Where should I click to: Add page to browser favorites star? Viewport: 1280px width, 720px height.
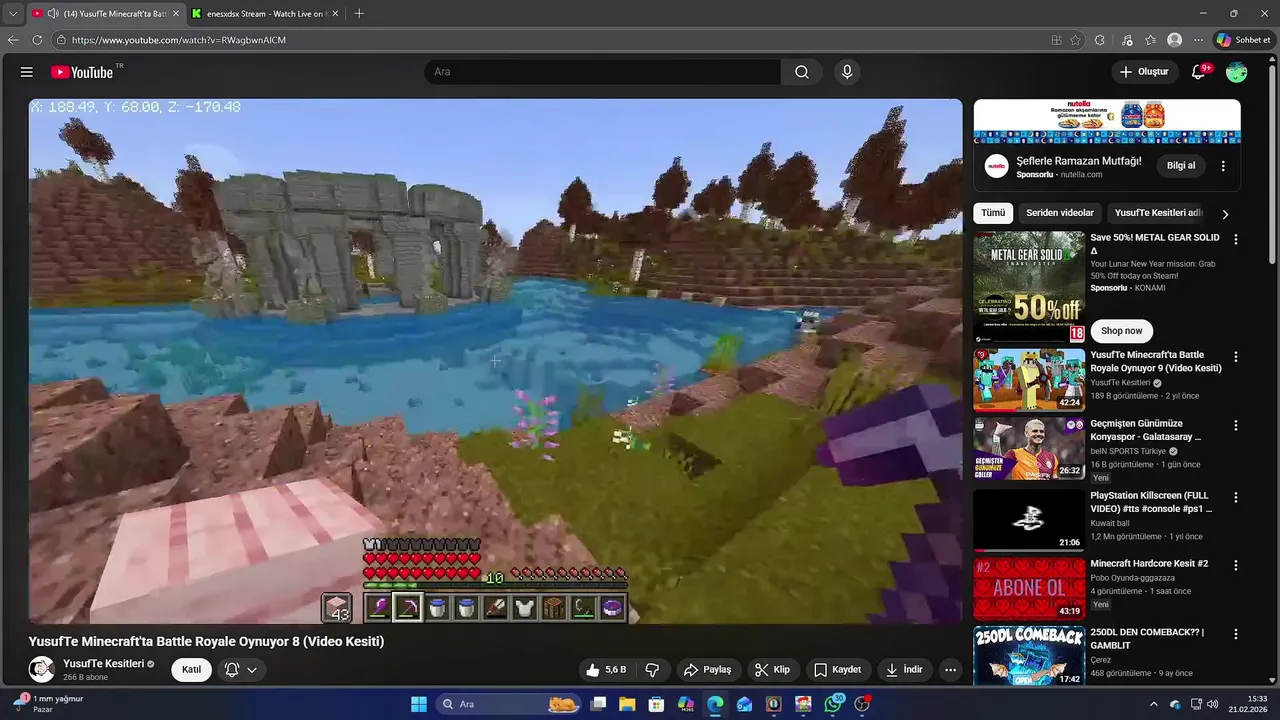(x=1075, y=40)
